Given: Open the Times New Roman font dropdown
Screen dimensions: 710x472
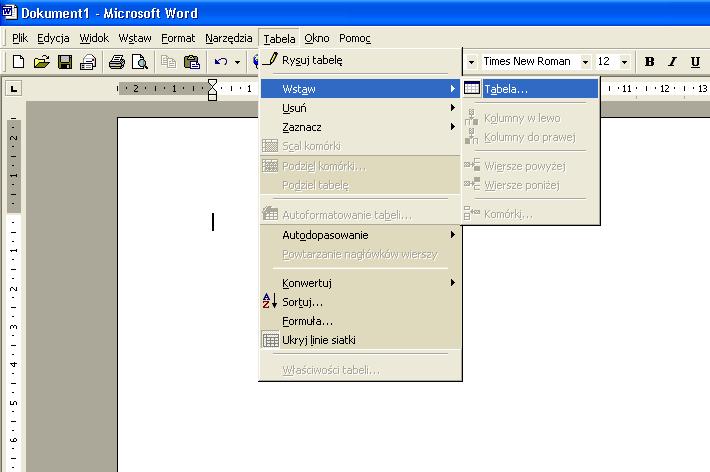Looking at the screenshot, I should tap(585, 62).
